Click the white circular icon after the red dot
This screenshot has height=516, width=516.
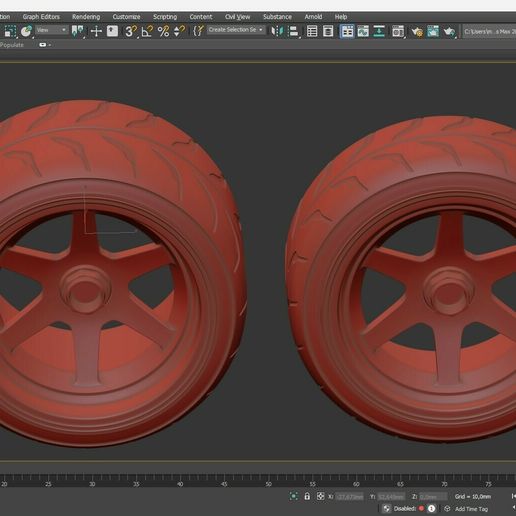(x=431, y=508)
